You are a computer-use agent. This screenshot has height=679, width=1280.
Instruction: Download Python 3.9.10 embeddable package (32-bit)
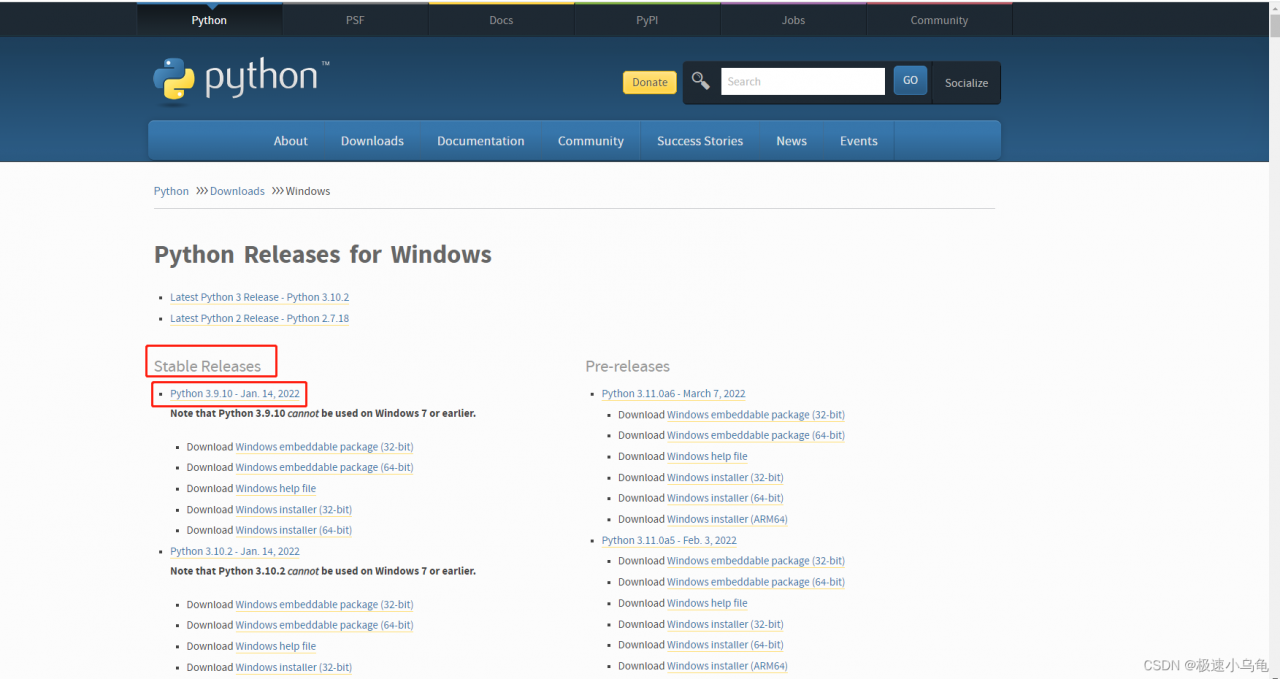coord(324,447)
